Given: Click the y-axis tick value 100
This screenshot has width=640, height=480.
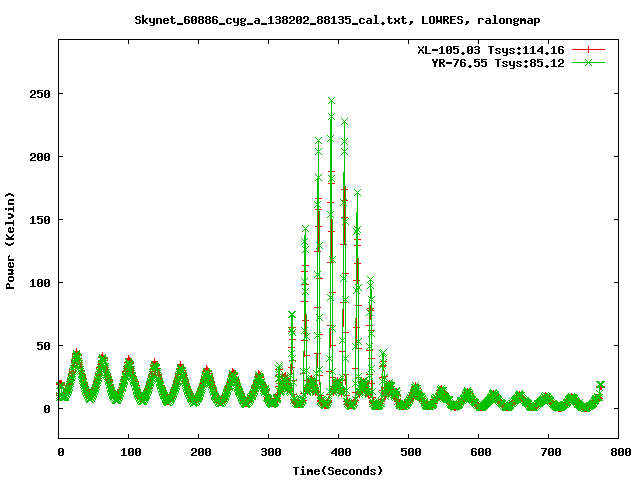Looking at the screenshot, I should click(x=40, y=283).
